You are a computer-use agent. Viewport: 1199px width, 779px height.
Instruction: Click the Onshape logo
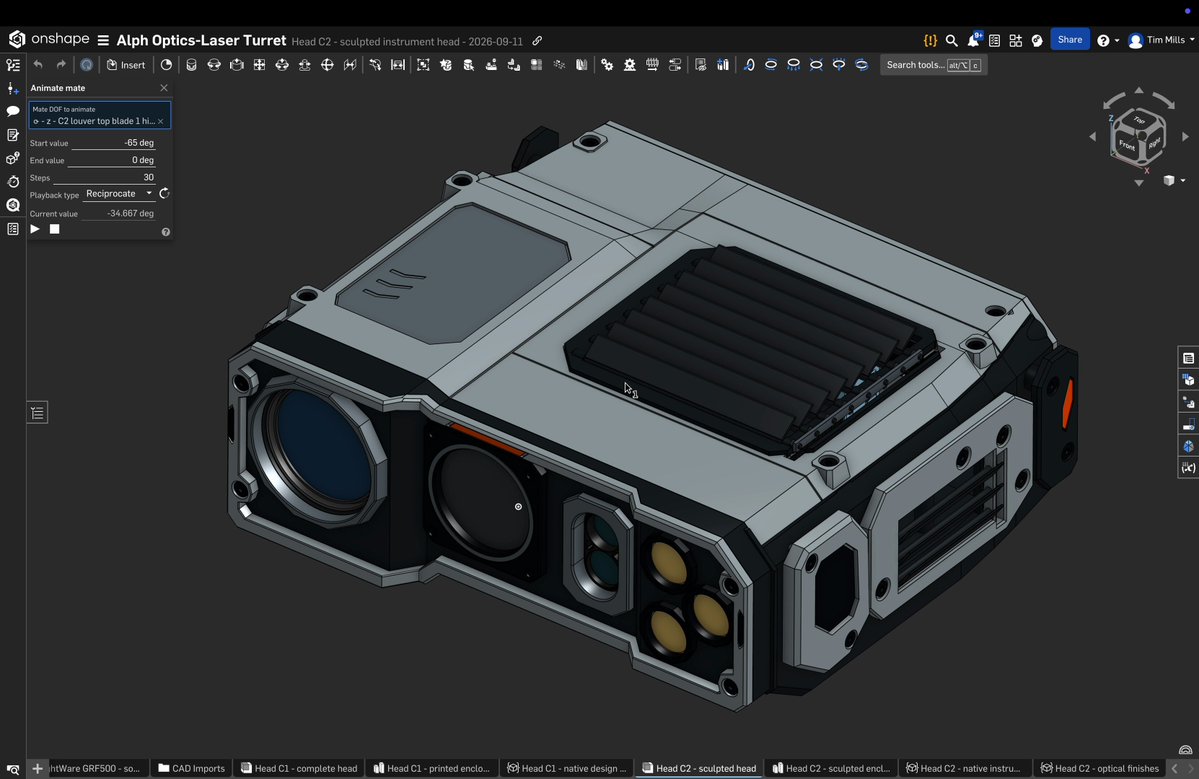coord(49,39)
